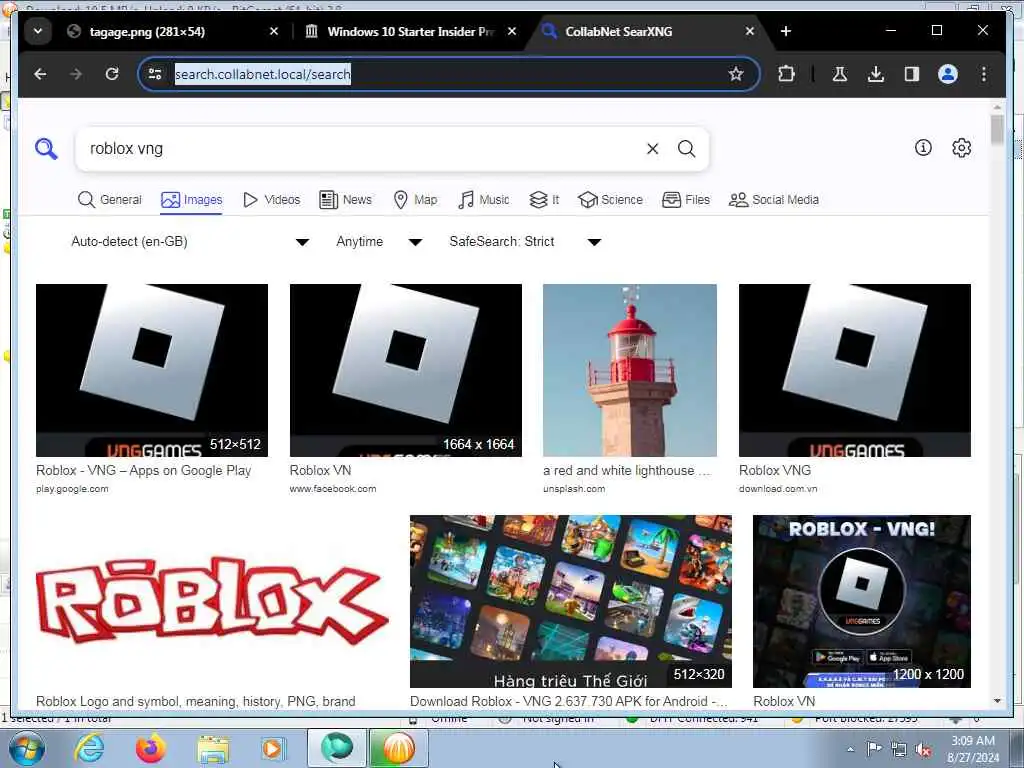Switch to tagage.png (281×54) tab
The width and height of the screenshot is (1024, 768).
tap(148, 31)
